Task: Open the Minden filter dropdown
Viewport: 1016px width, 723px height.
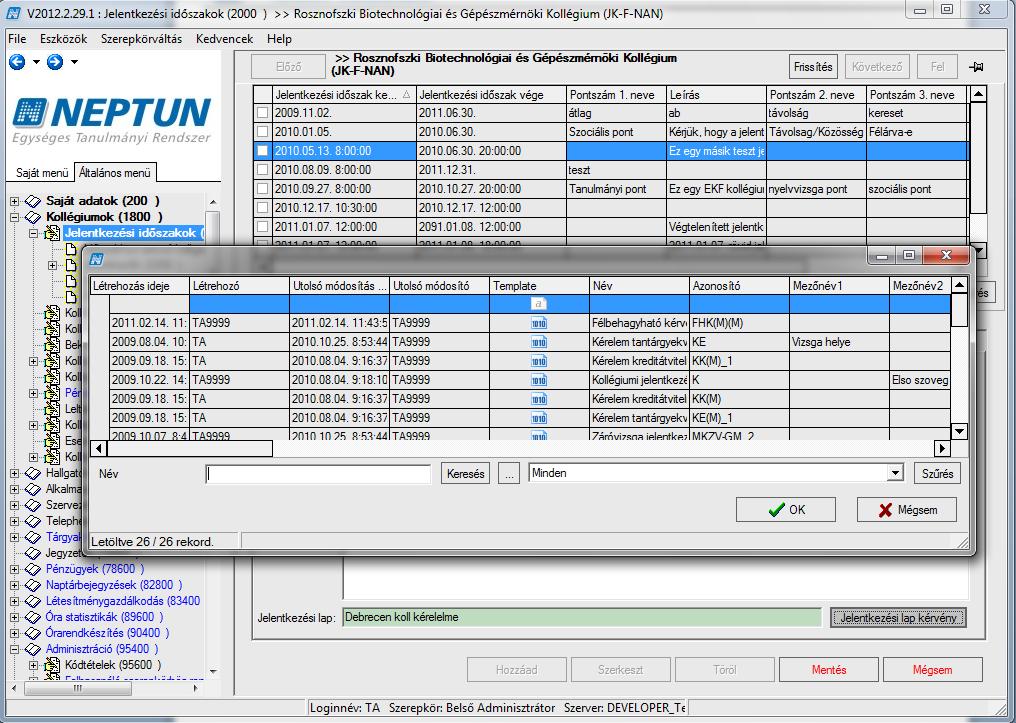Action: pos(895,473)
